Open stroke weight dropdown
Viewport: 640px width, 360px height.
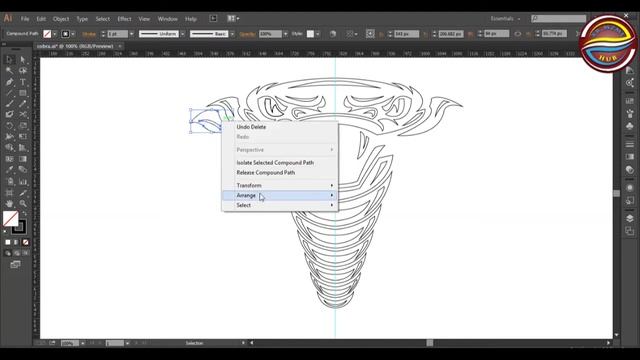pyautogui.click(x=131, y=34)
